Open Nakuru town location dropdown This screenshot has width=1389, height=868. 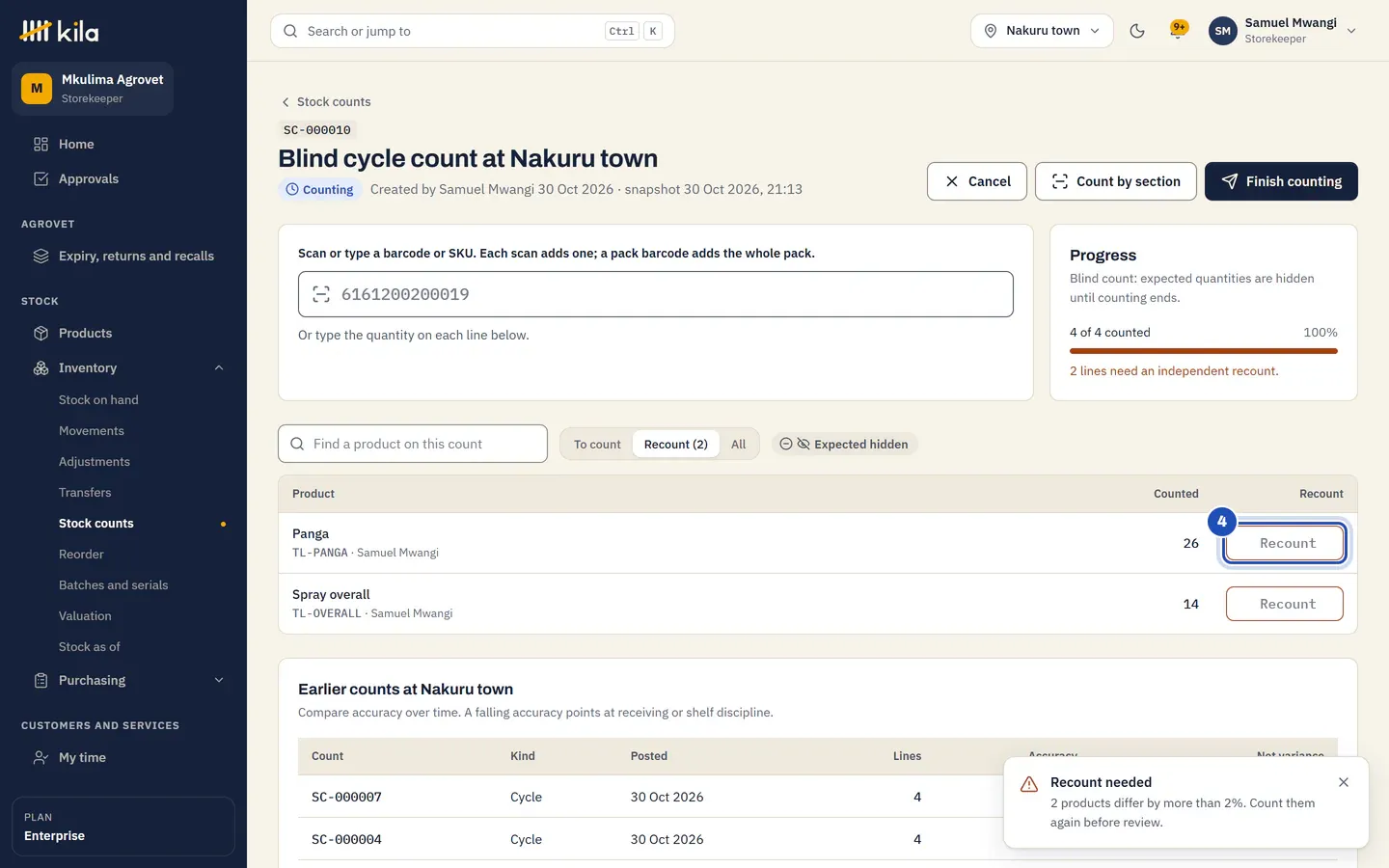pyautogui.click(x=1042, y=31)
